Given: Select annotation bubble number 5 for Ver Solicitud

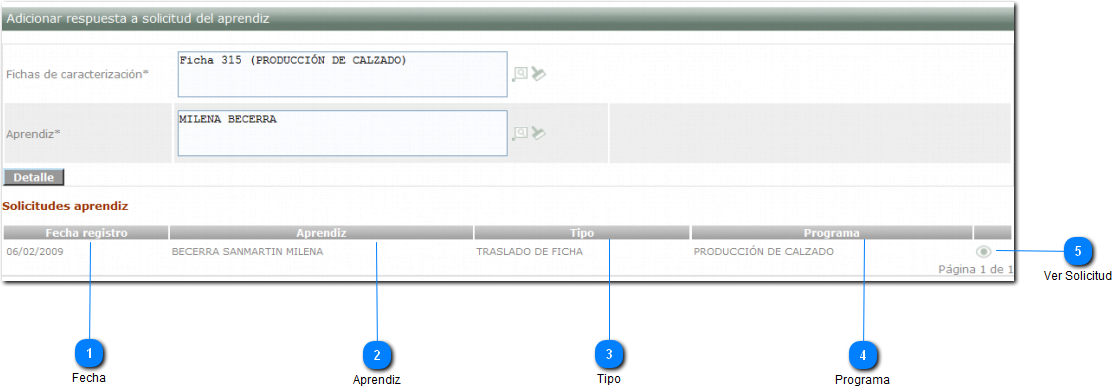Looking at the screenshot, I should 1078,251.
